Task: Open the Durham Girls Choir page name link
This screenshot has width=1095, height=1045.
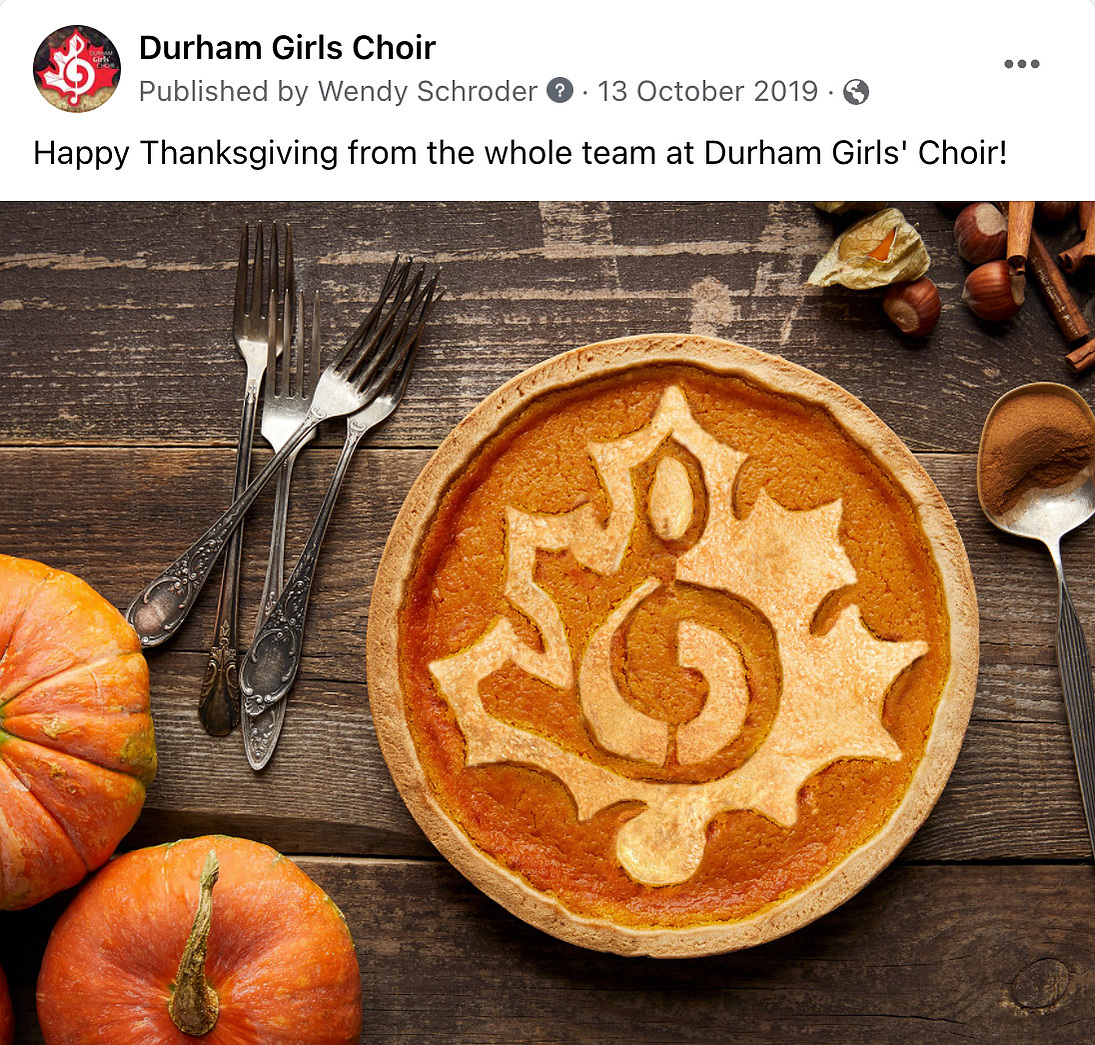Action: coord(287,48)
